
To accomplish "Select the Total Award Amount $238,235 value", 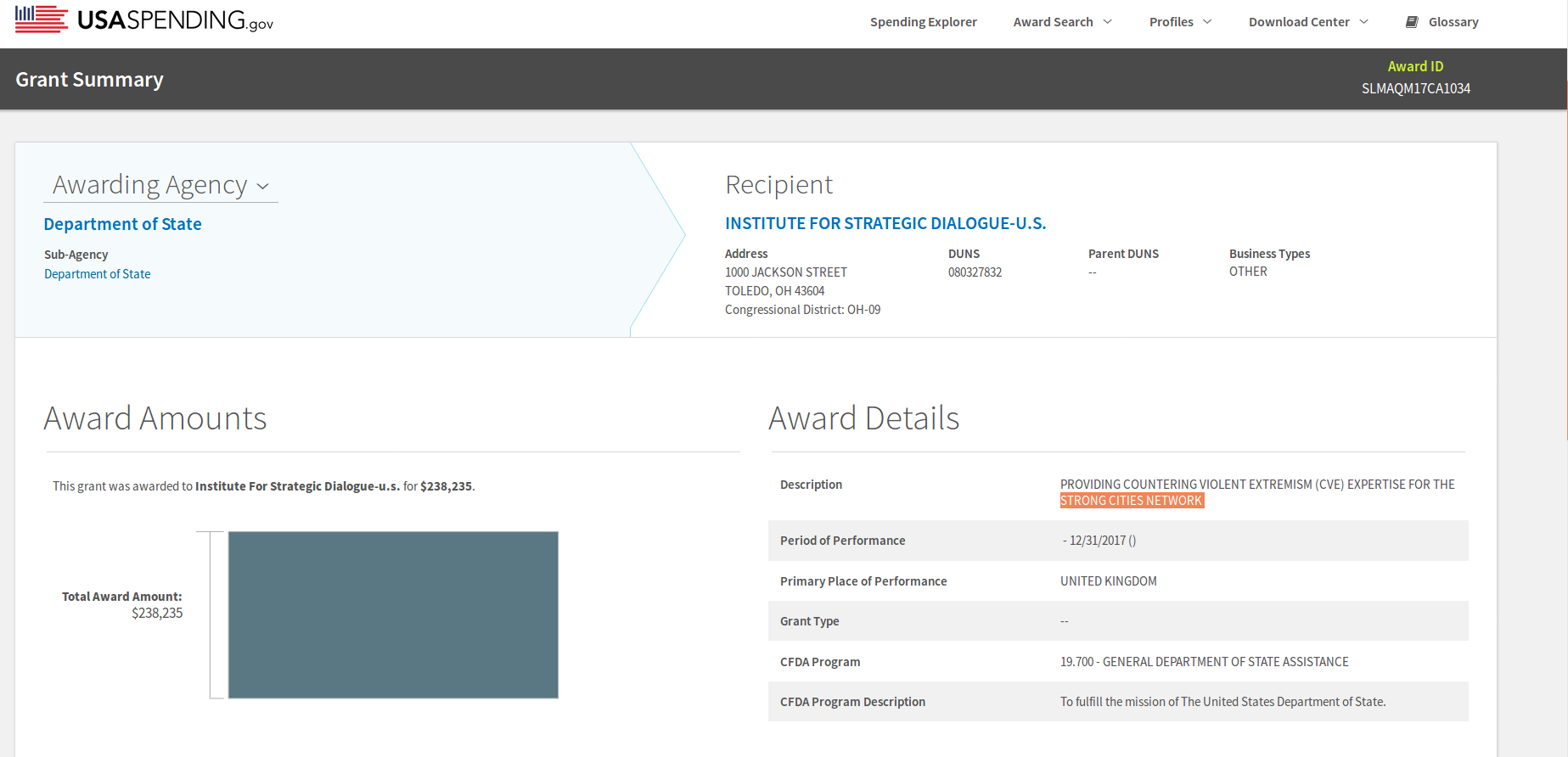I will (x=157, y=613).
